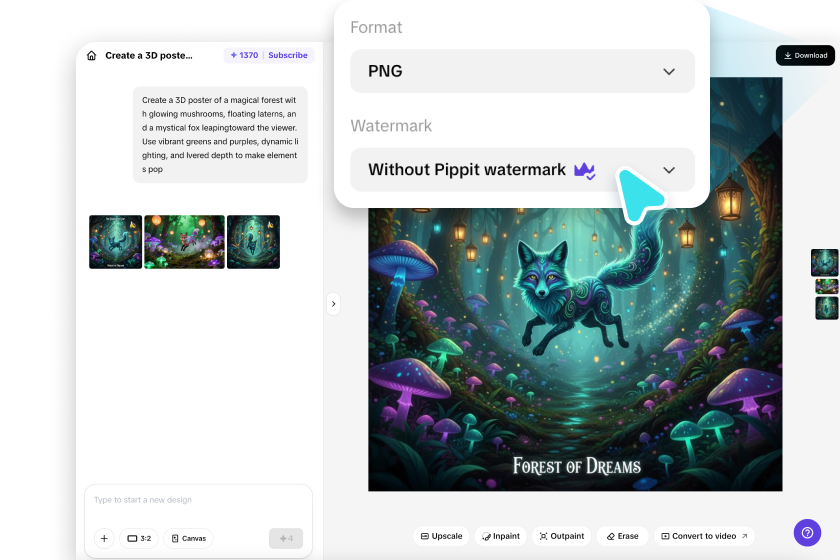Select the Upscale tool

[441, 536]
